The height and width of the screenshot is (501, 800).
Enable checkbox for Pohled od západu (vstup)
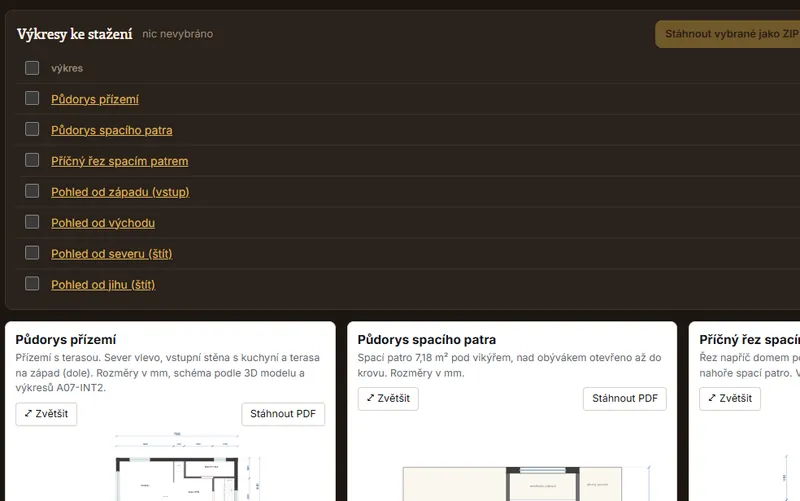[32, 191]
